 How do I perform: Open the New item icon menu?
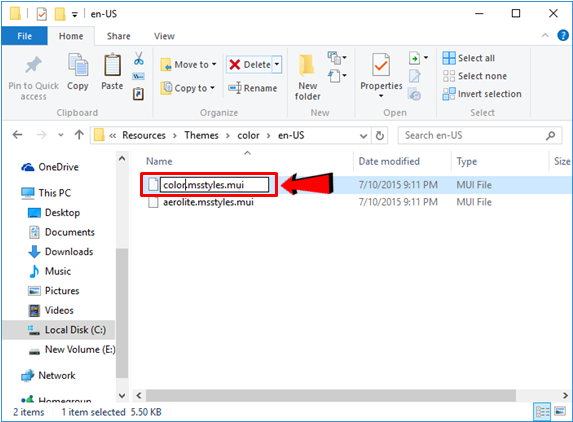337,57
